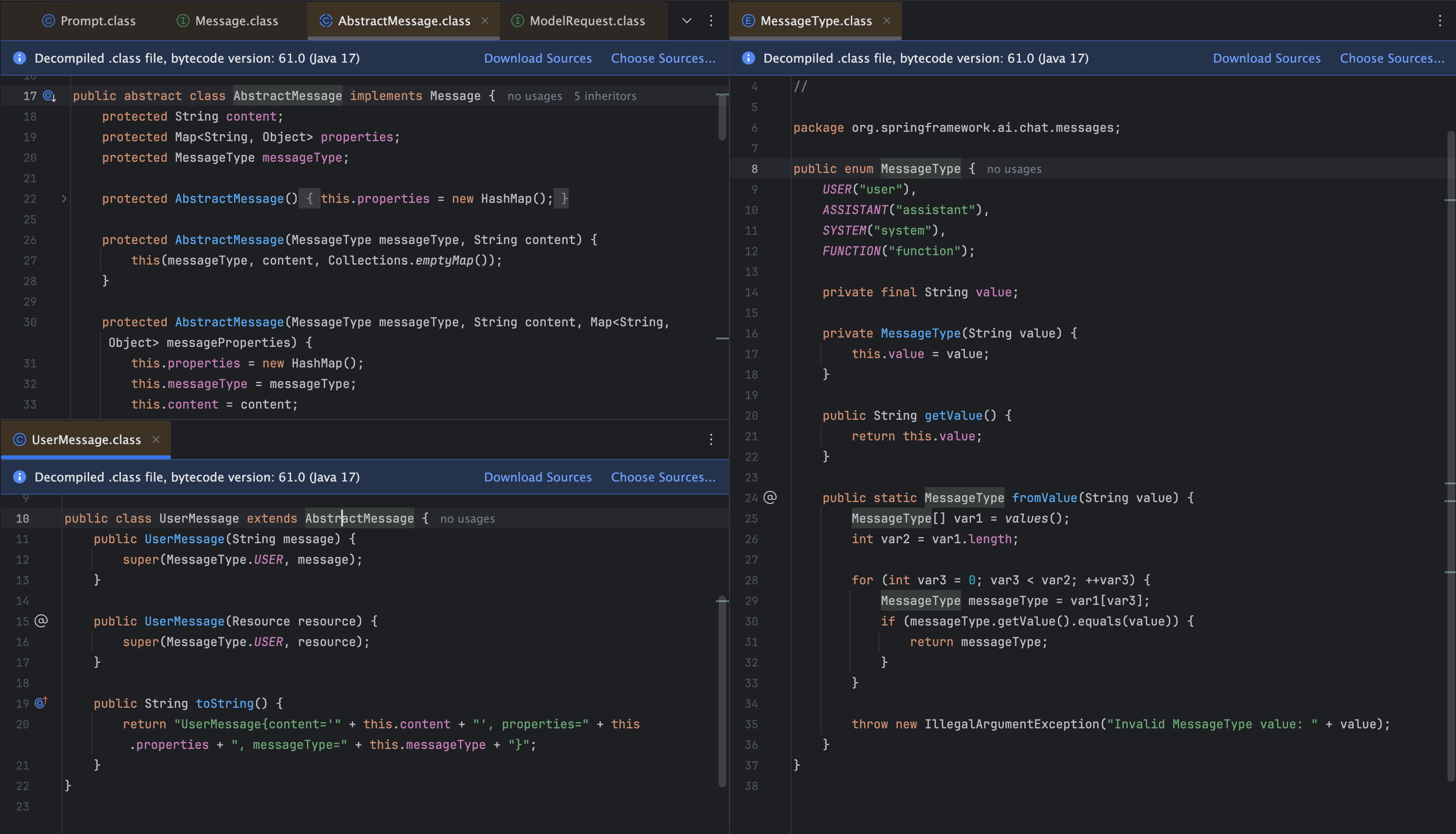This screenshot has width=1456, height=834.
Task: Open the tab options menu in the UserMessage pane
Action: pos(711,439)
